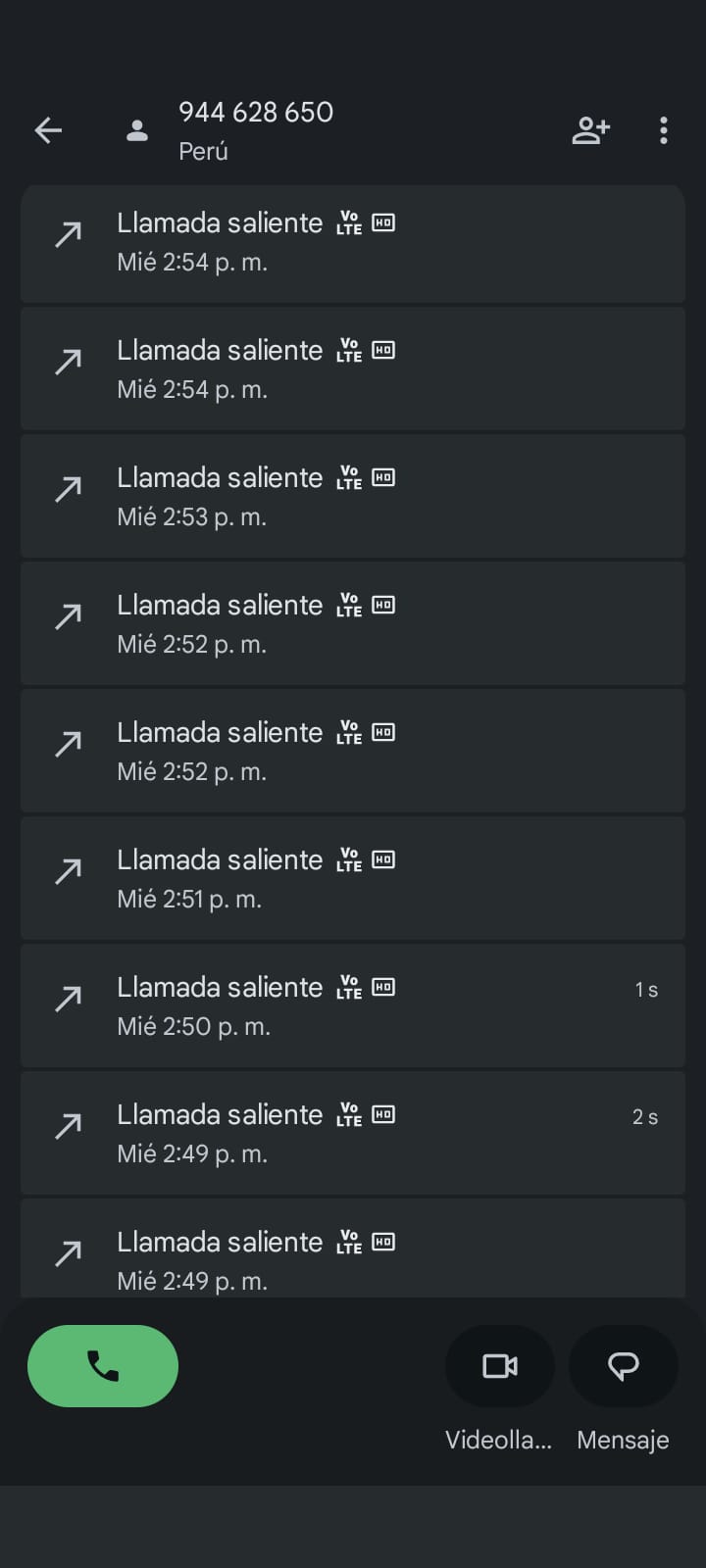Tap the Videolla... label
Screen dimensions: 706x1568
(x=498, y=1440)
